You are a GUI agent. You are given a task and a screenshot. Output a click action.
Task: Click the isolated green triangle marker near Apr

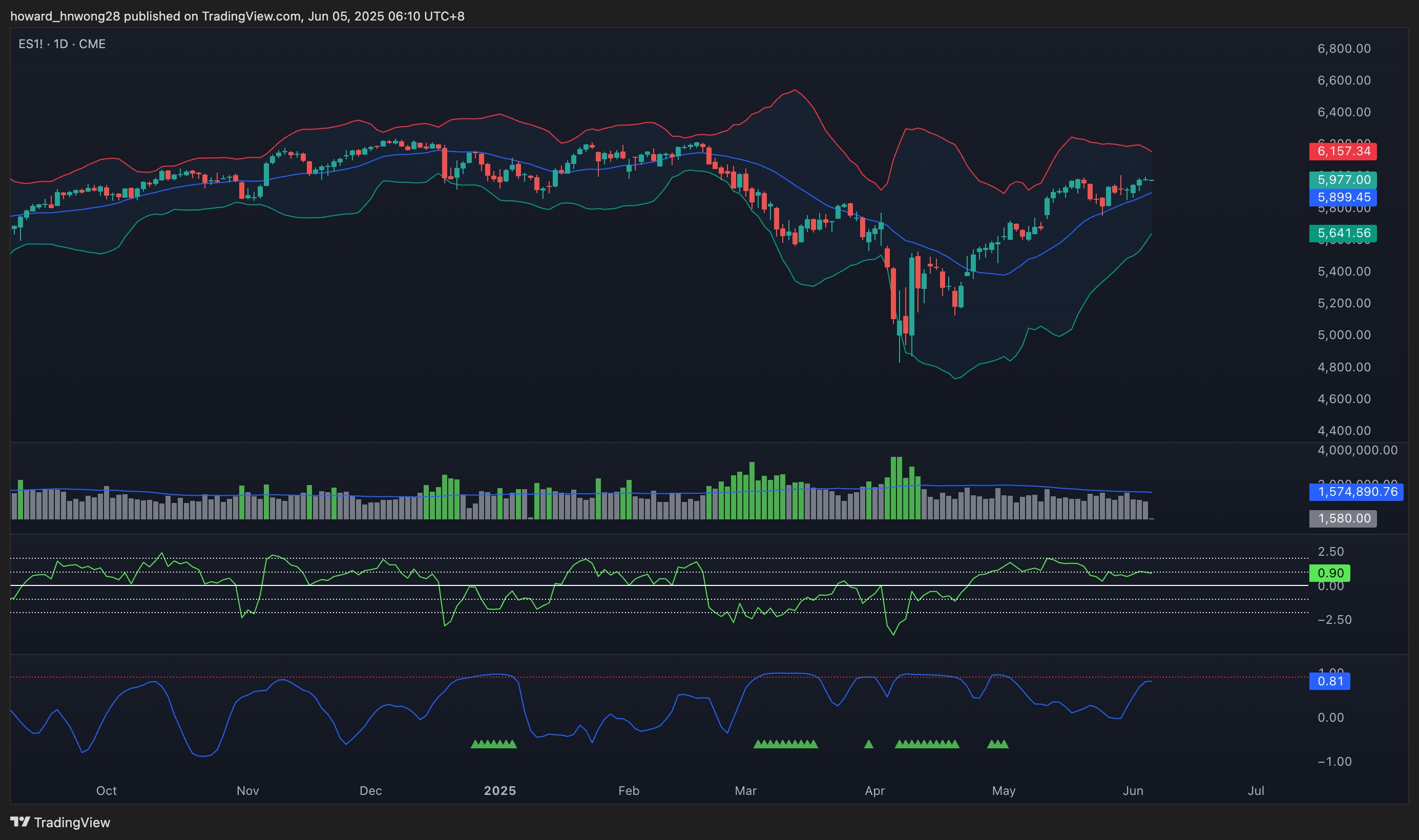coord(869,744)
